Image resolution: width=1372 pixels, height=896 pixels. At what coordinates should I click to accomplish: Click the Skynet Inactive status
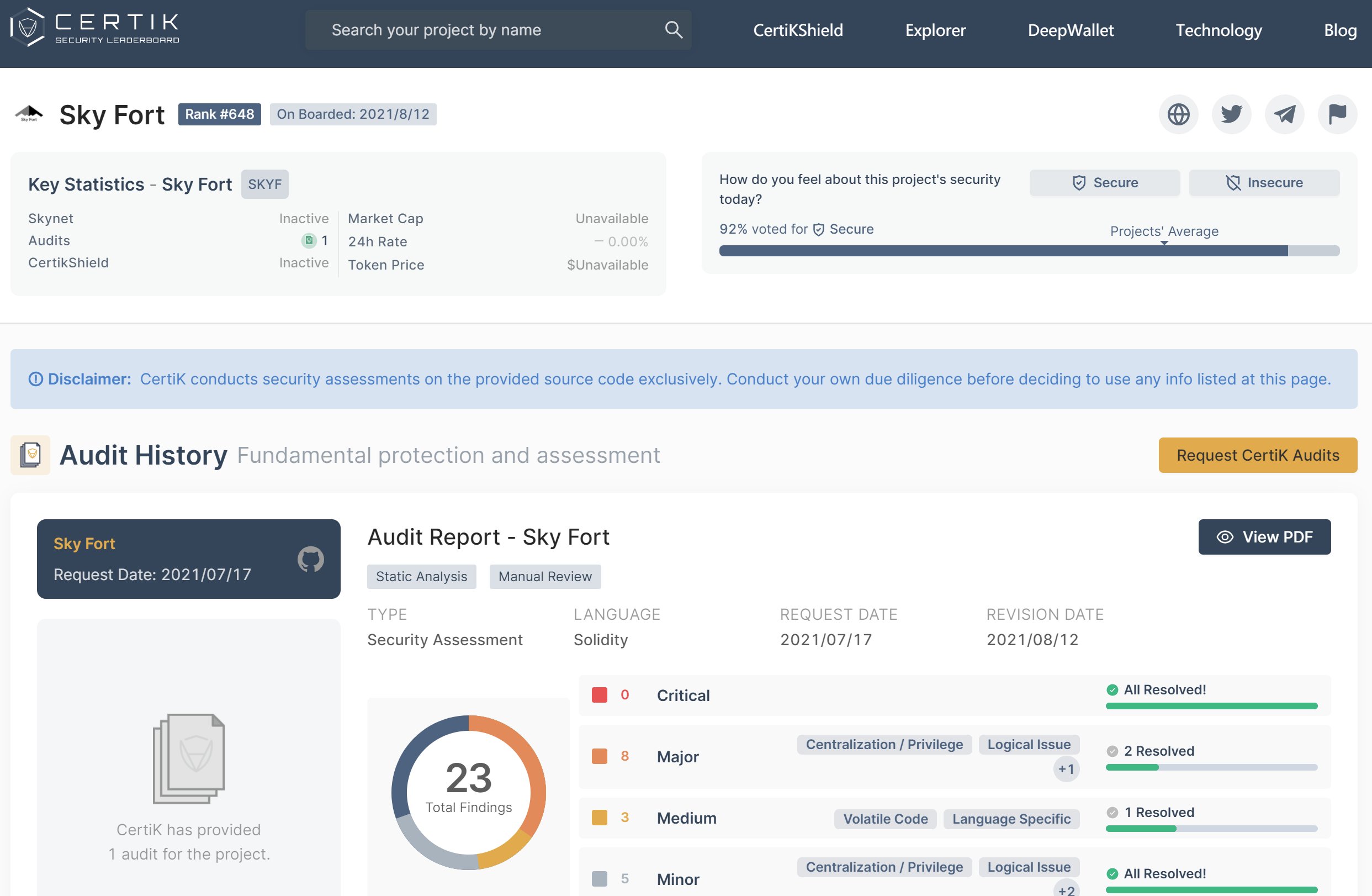[304, 219]
